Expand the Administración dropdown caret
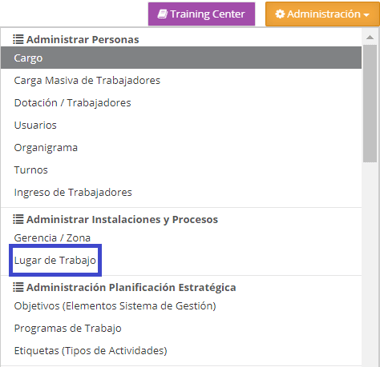 coord(366,15)
